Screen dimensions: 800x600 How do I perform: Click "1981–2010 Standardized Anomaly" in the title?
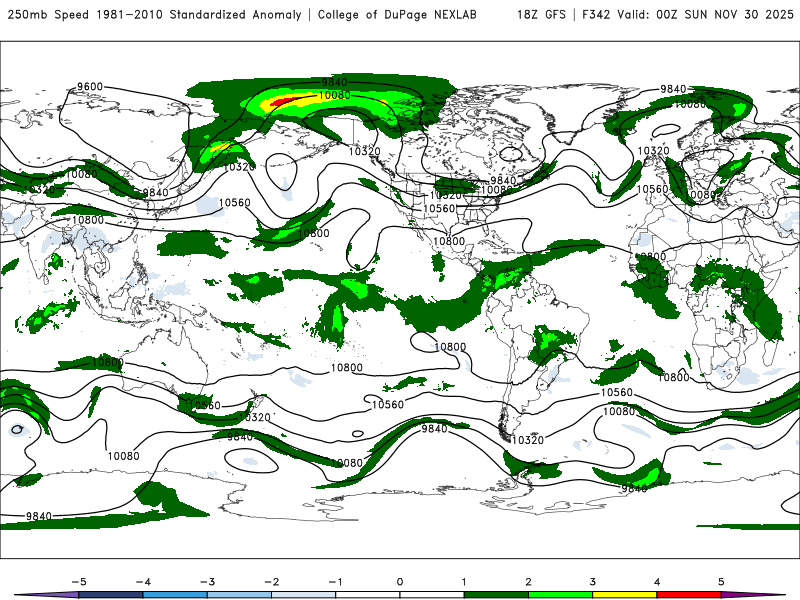pyautogui.click(x=198, y=15)
